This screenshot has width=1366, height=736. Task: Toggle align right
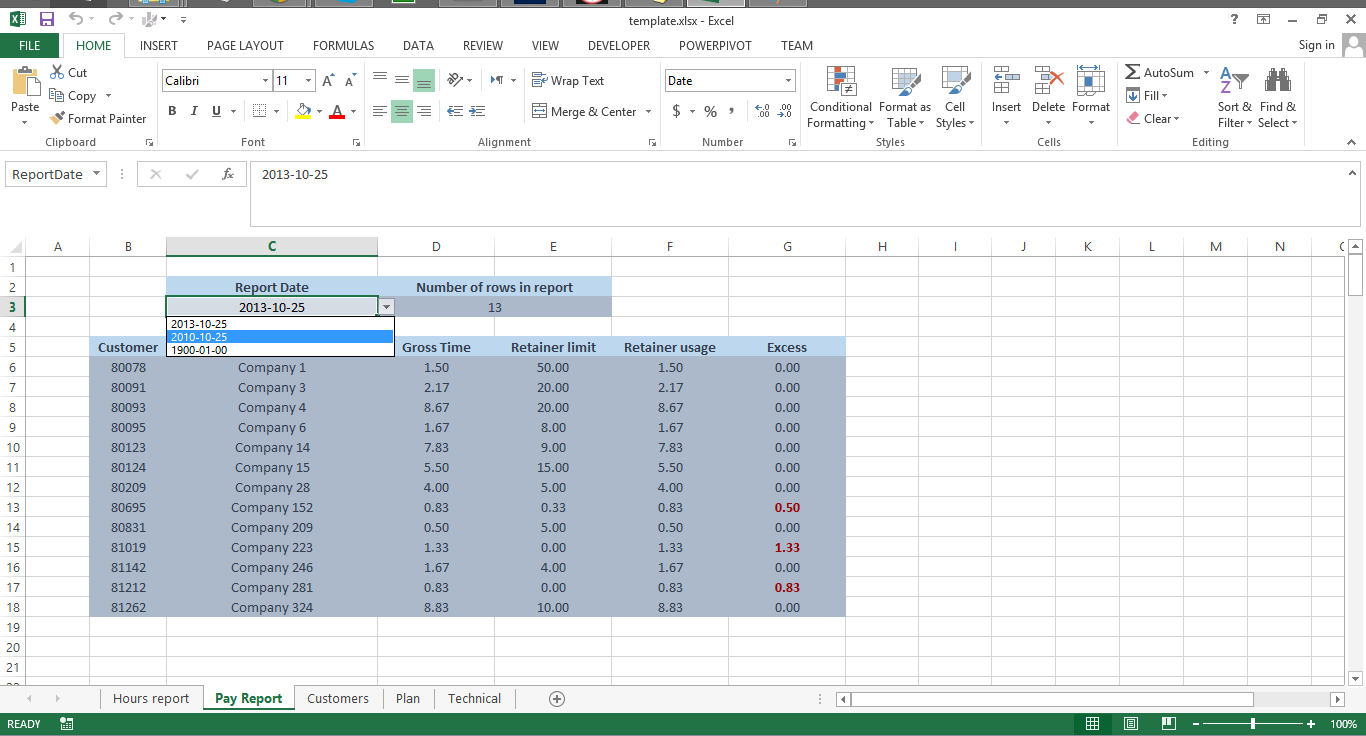(424, 111)
